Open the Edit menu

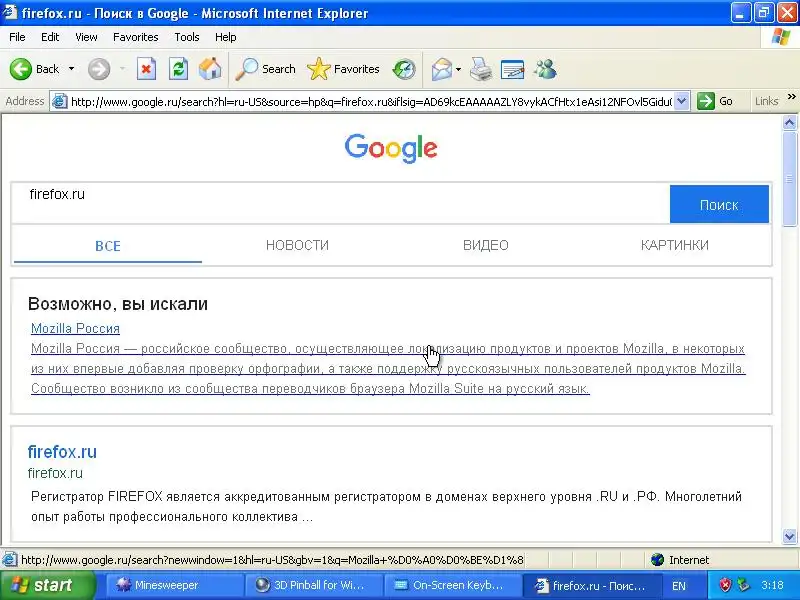tap(50, 37)
